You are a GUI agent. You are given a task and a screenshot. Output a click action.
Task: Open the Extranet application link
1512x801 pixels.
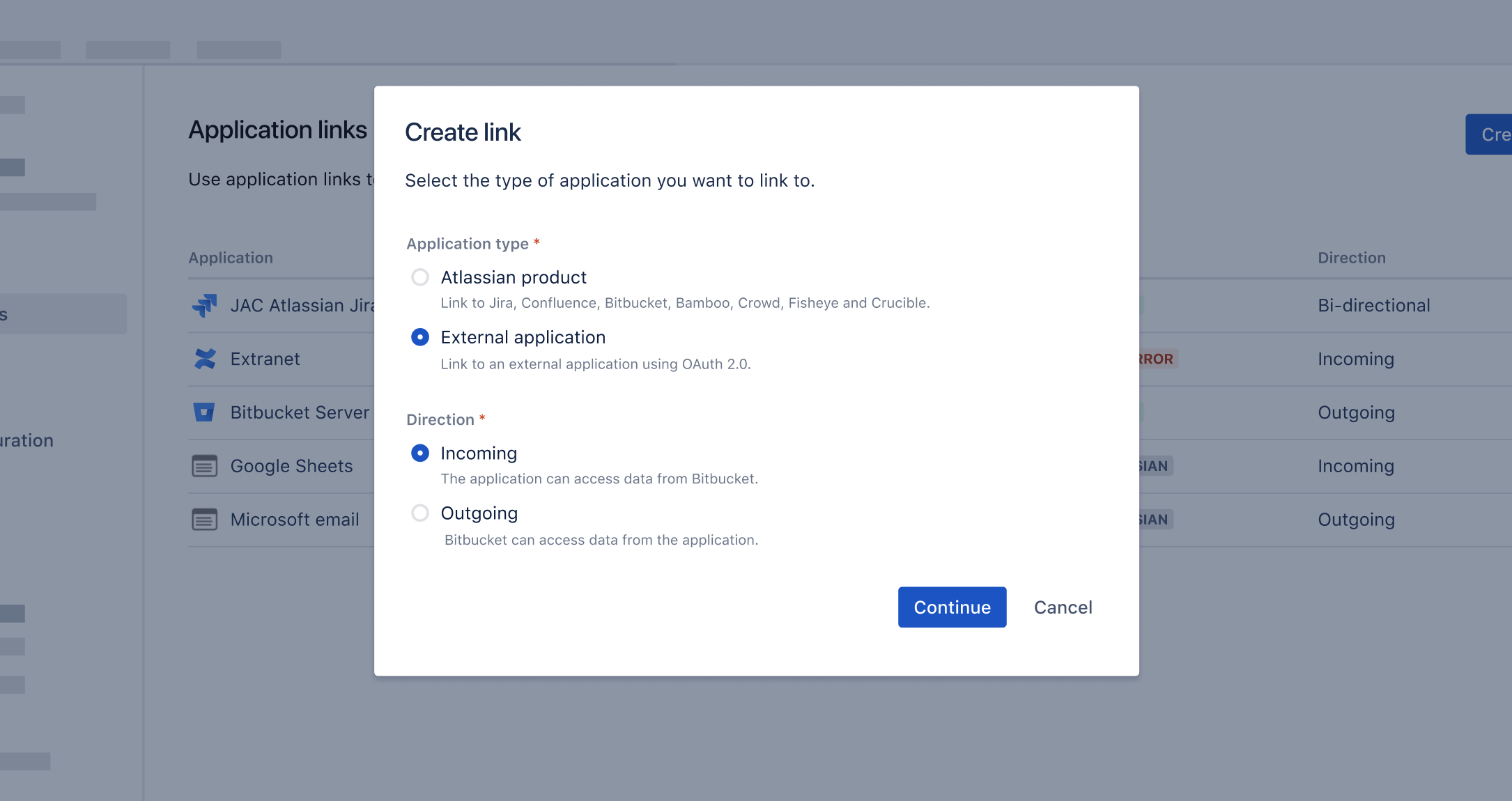point(265,359)
